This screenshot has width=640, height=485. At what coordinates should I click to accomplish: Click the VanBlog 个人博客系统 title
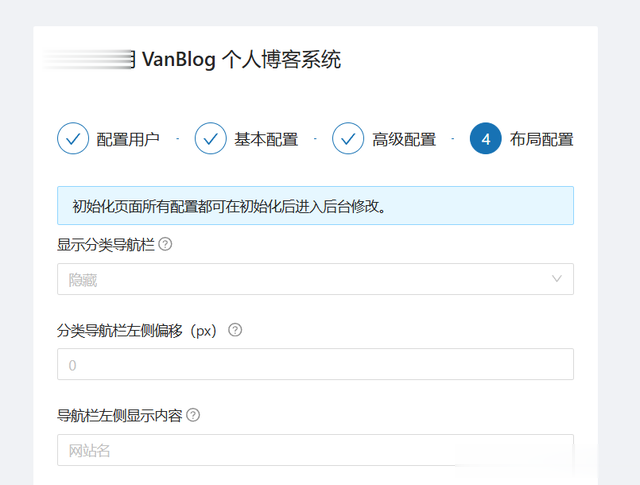(241, 60)
